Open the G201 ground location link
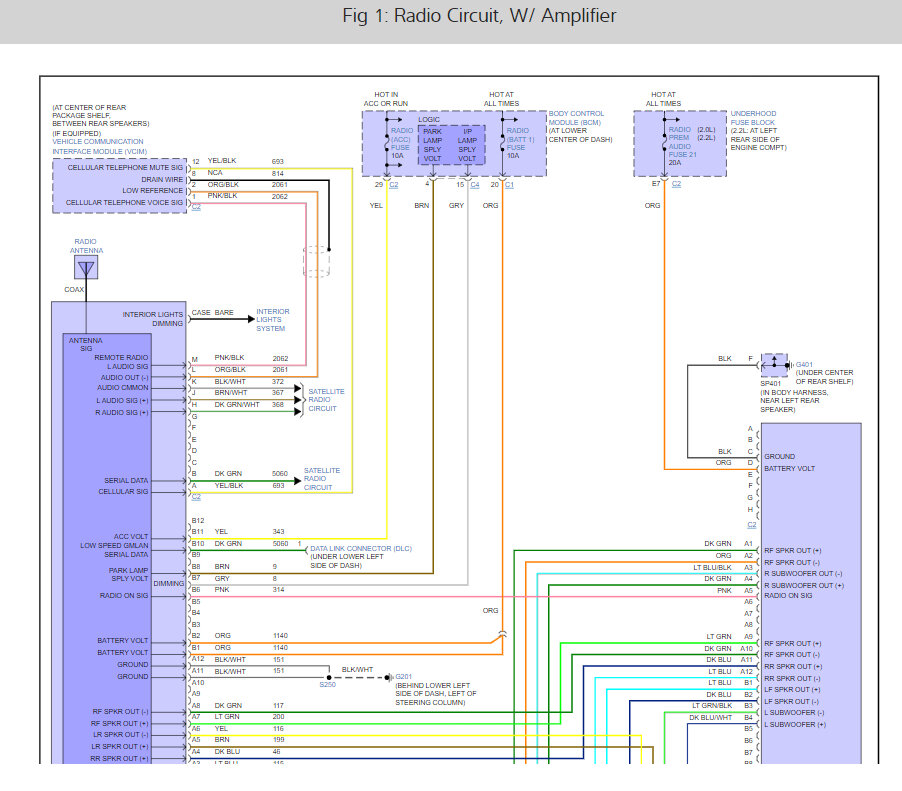This screenshot has width=902, height=791. coord(404,677)
